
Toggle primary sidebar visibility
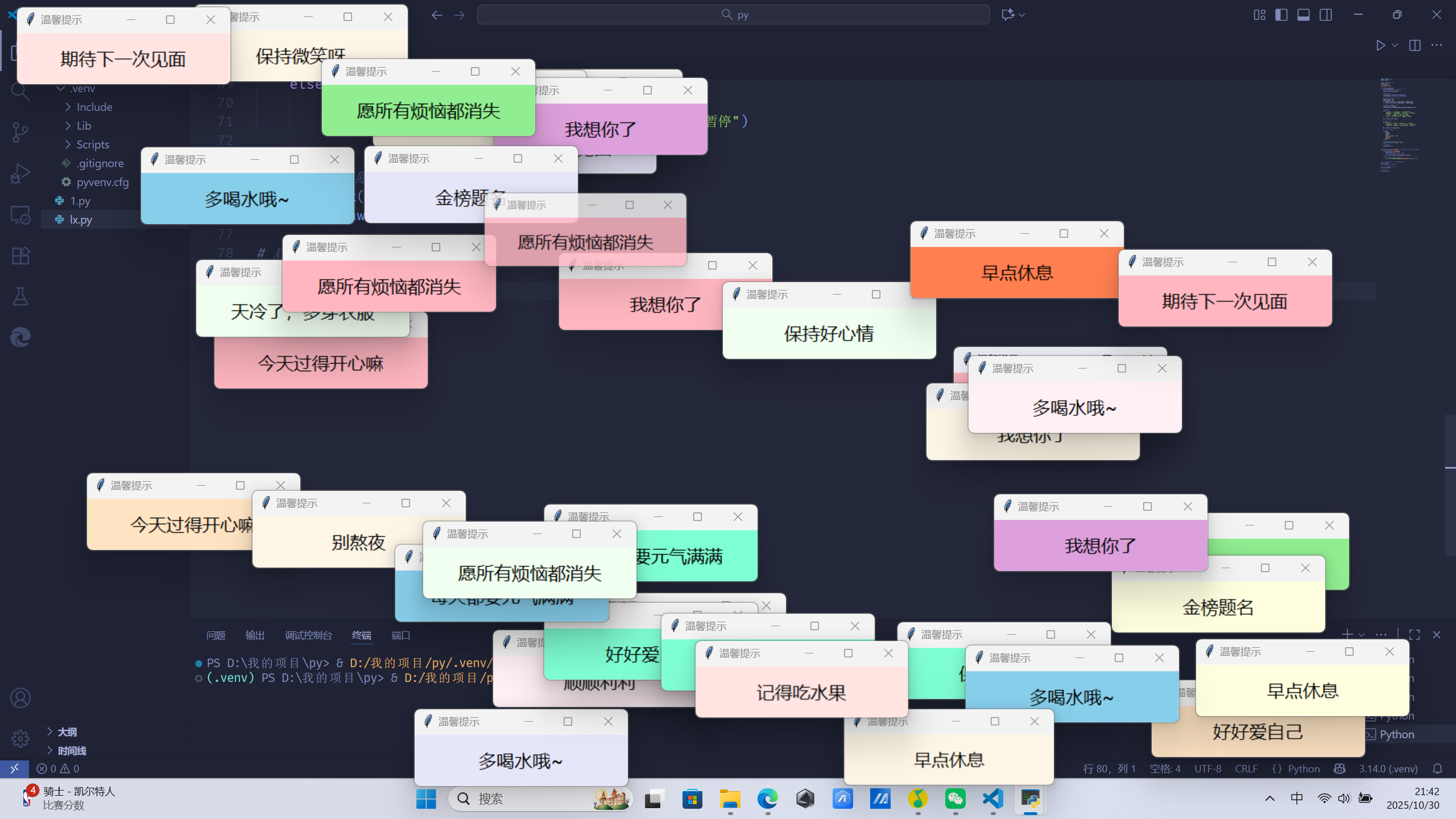pos(1281,15)
